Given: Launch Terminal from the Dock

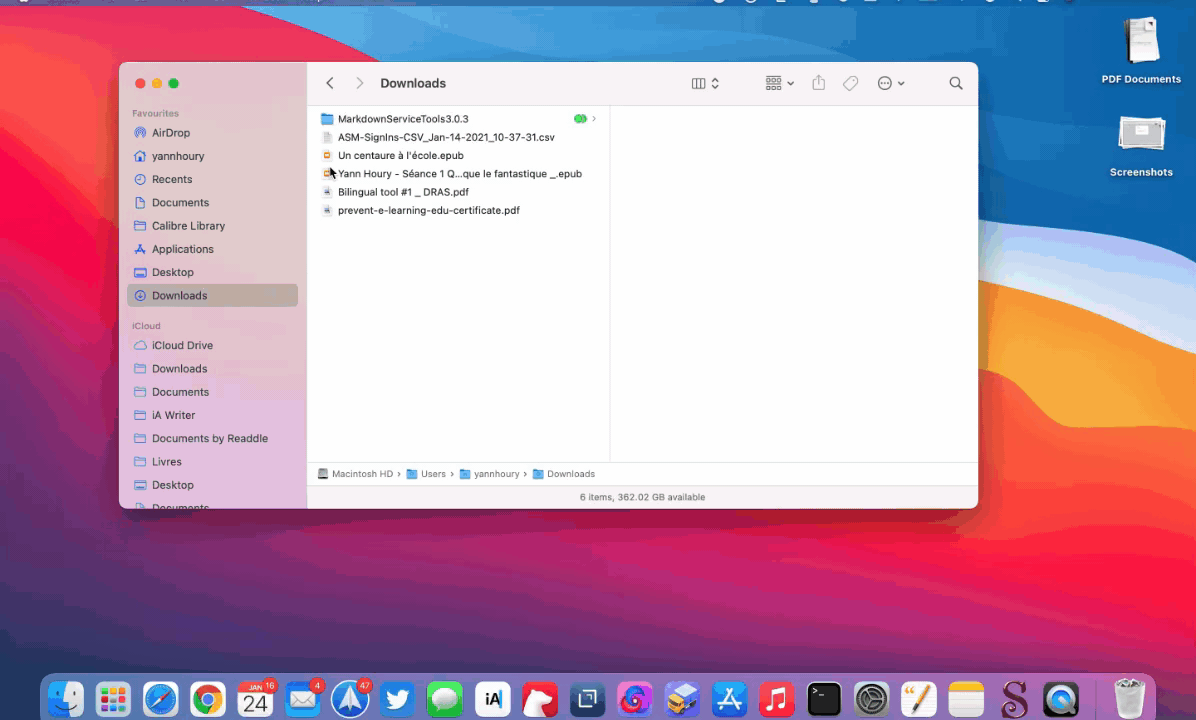Looking at the screenshot, I should tap(824, 699).
